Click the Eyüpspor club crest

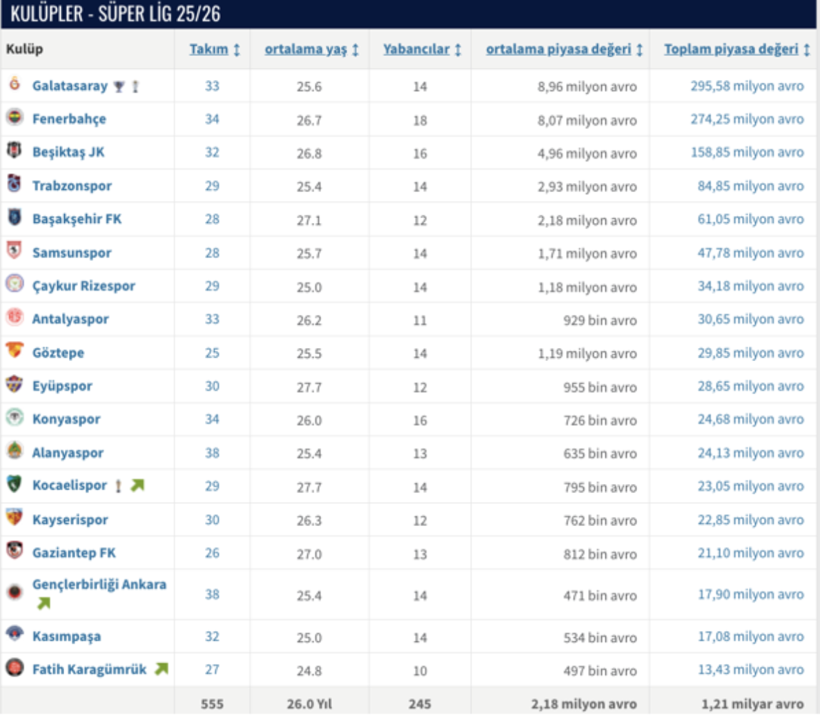coord(15,384)
